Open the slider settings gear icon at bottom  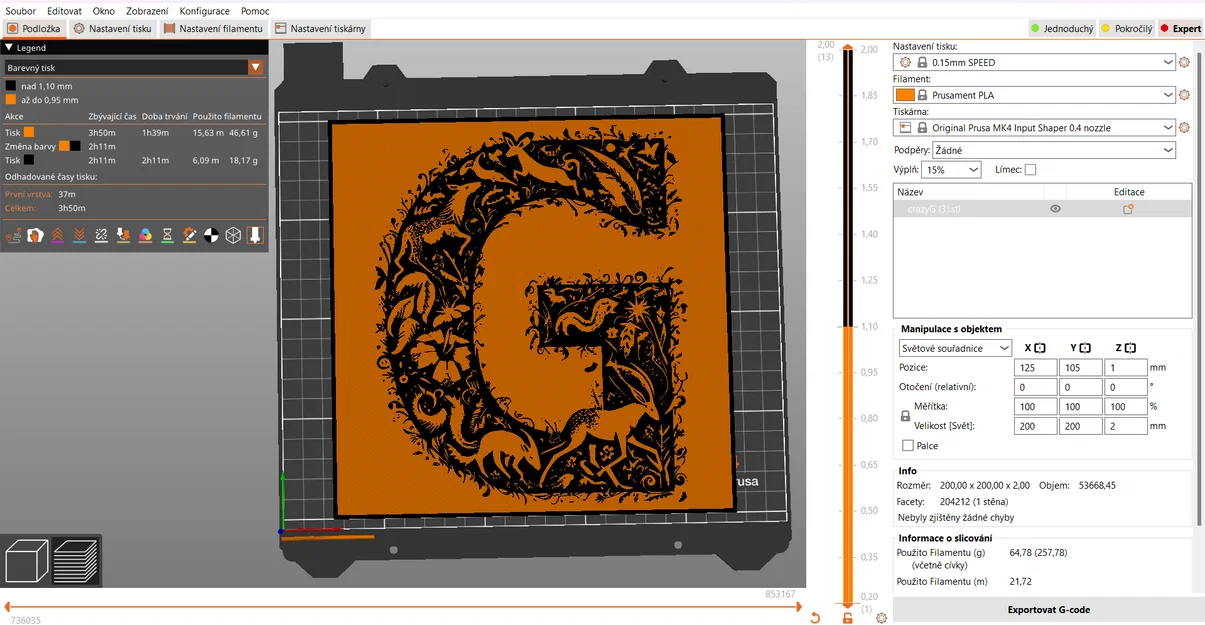pos(881,618)
